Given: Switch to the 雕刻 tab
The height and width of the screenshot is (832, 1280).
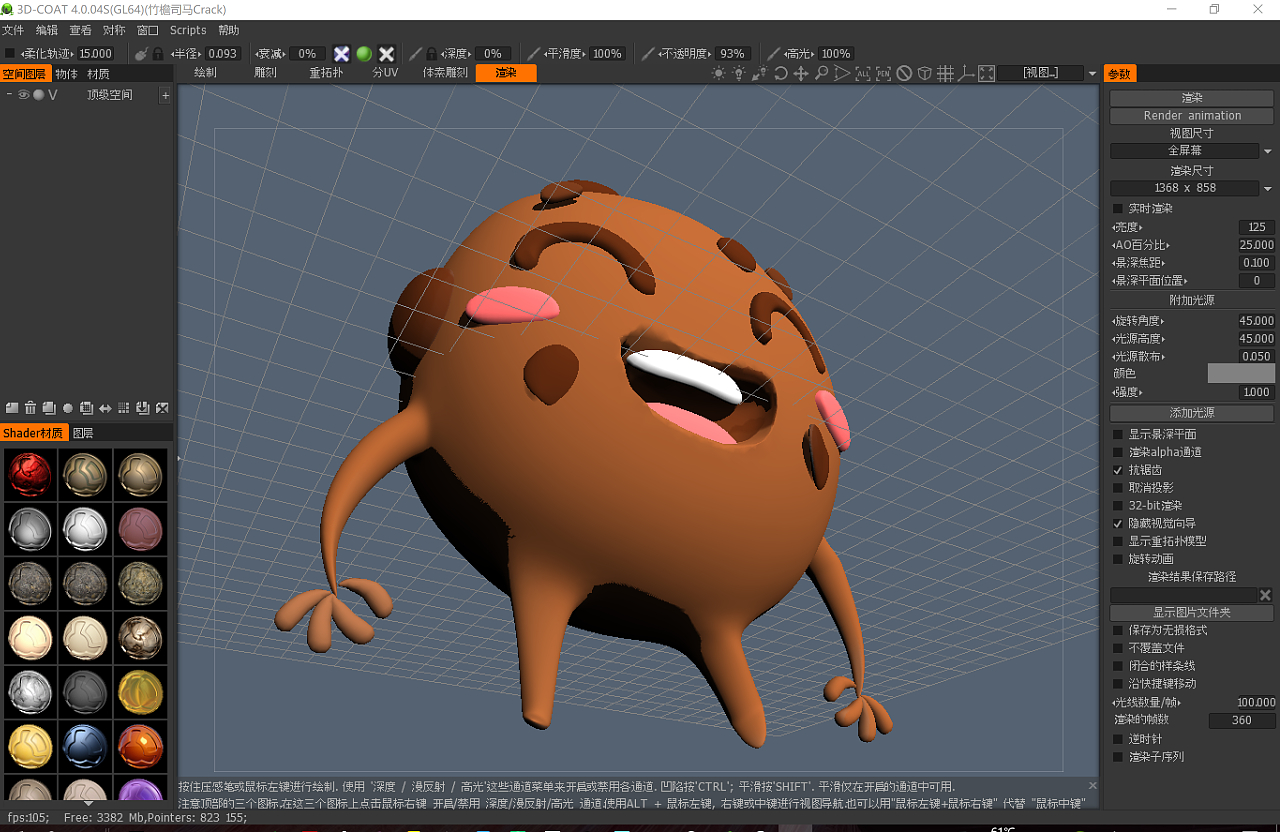Looking at the screenshot, I should tap(265, 73).
